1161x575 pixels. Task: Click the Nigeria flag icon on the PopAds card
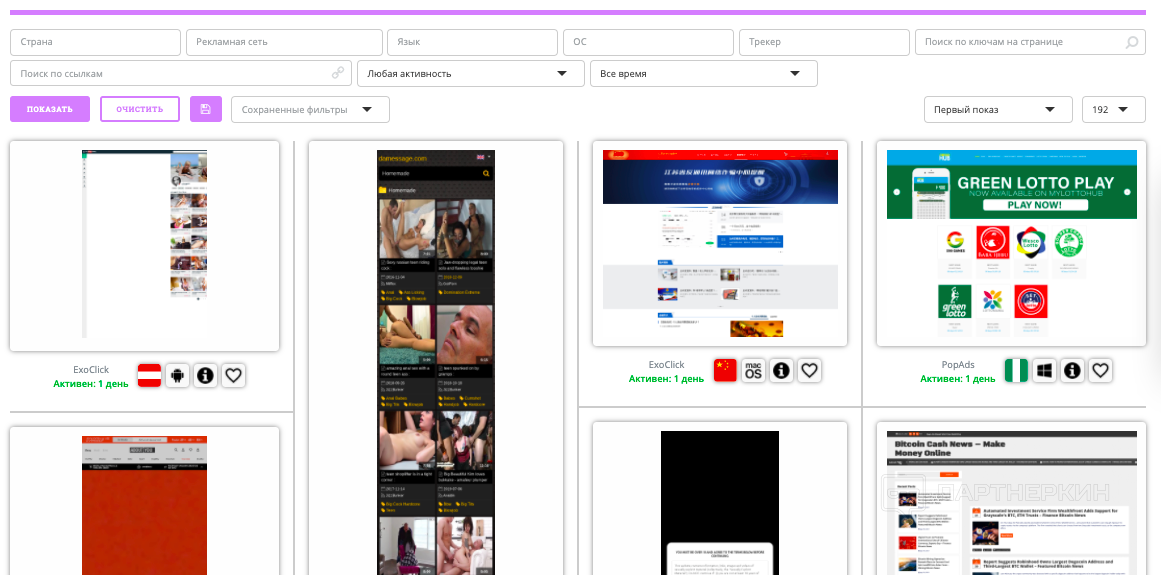pyautogui.click(x=1016, y=370)
